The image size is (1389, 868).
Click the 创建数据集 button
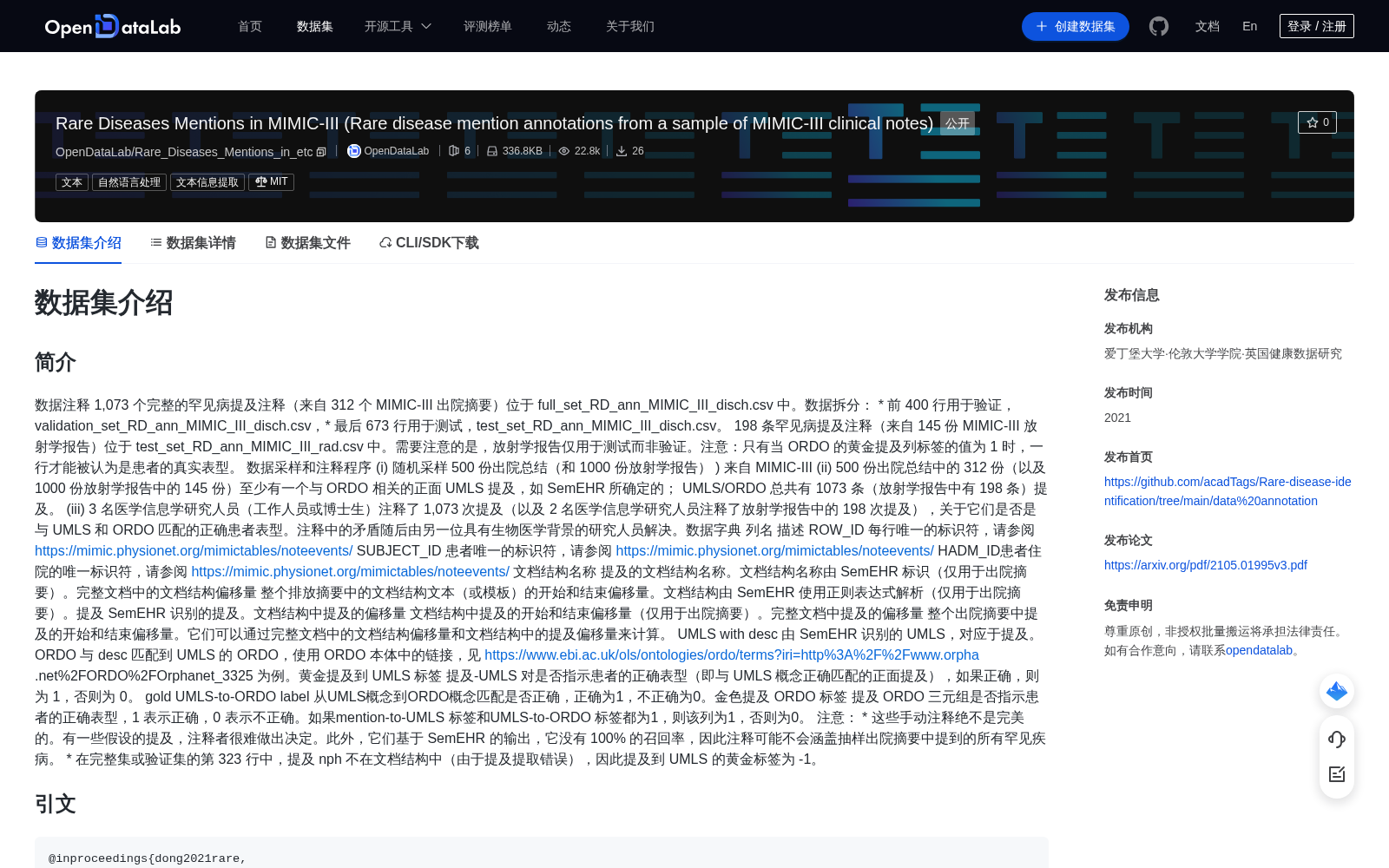pos(1076,26)
